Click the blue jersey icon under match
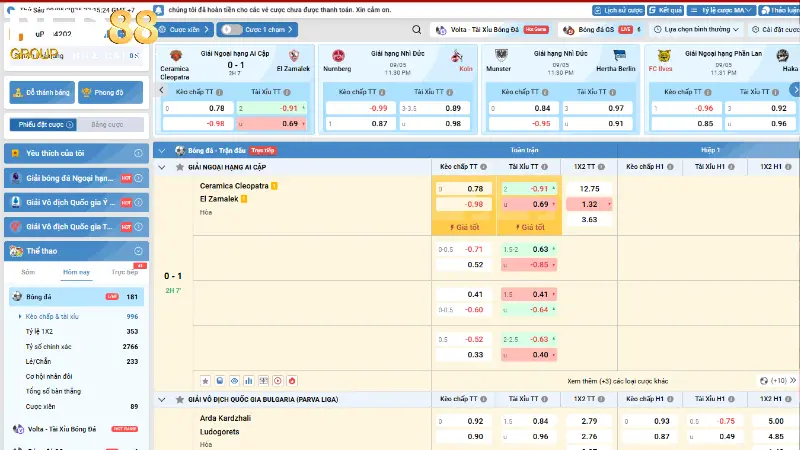This screenshot has height=450, width=800. tap(219, 381)
